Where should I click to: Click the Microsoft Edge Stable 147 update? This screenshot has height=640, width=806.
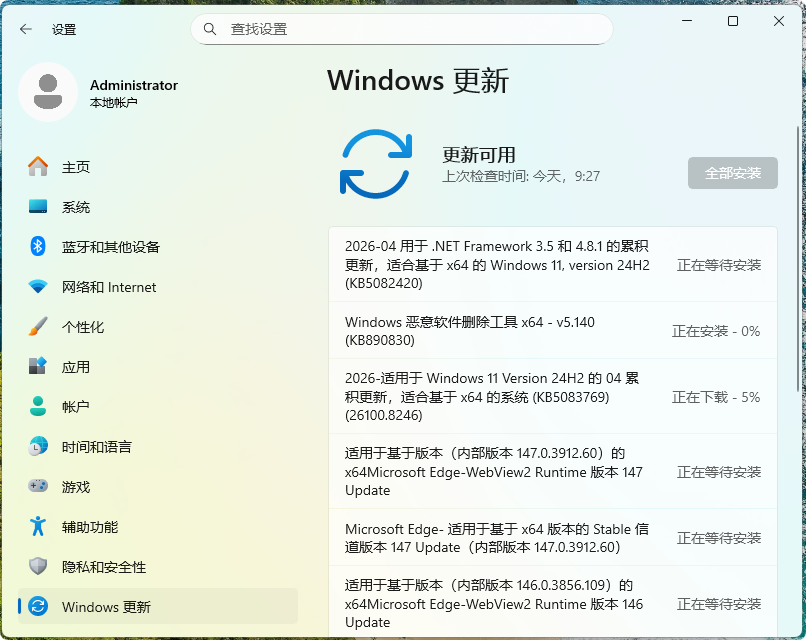coord(553,538)
